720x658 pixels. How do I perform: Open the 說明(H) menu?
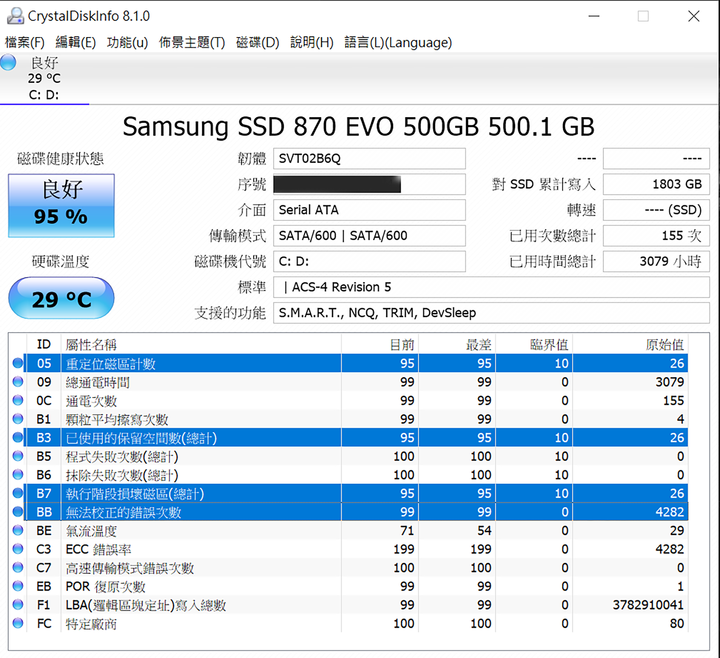pos(312,43)
